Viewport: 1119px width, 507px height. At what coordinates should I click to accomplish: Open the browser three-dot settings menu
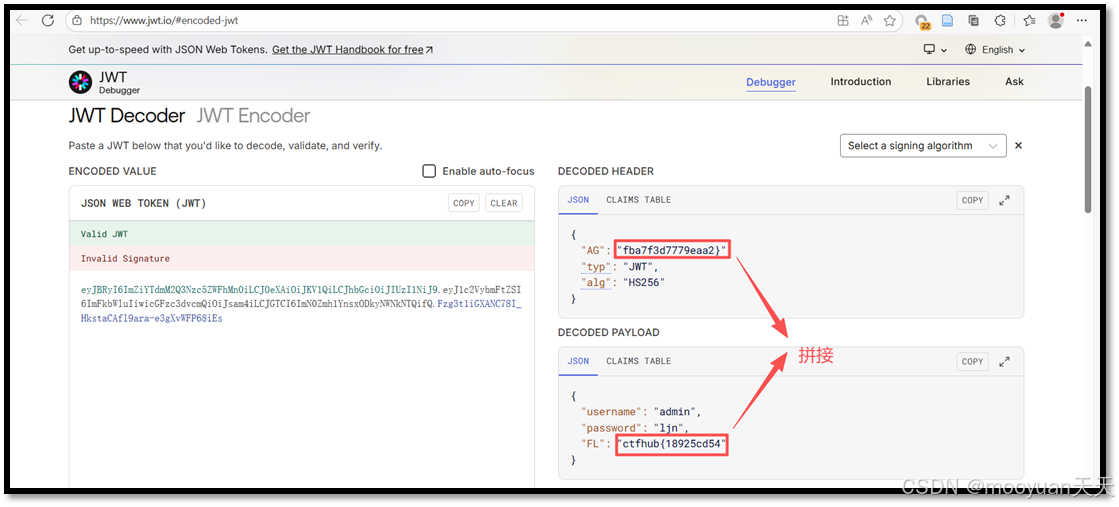click(x=1083, y=21)
